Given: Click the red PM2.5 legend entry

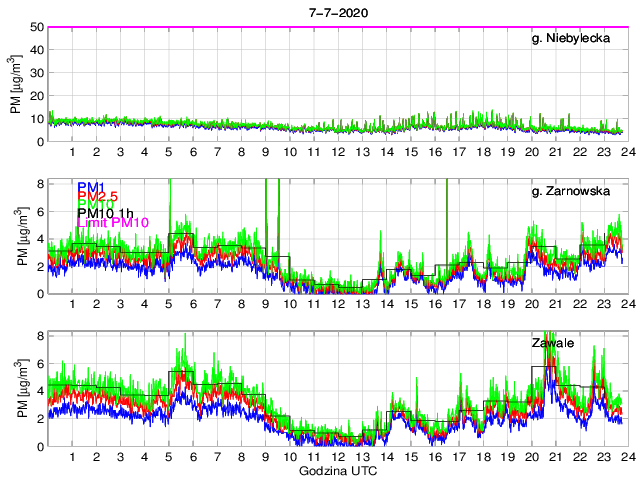Looking at the screenshot, I should pos(97,197).
